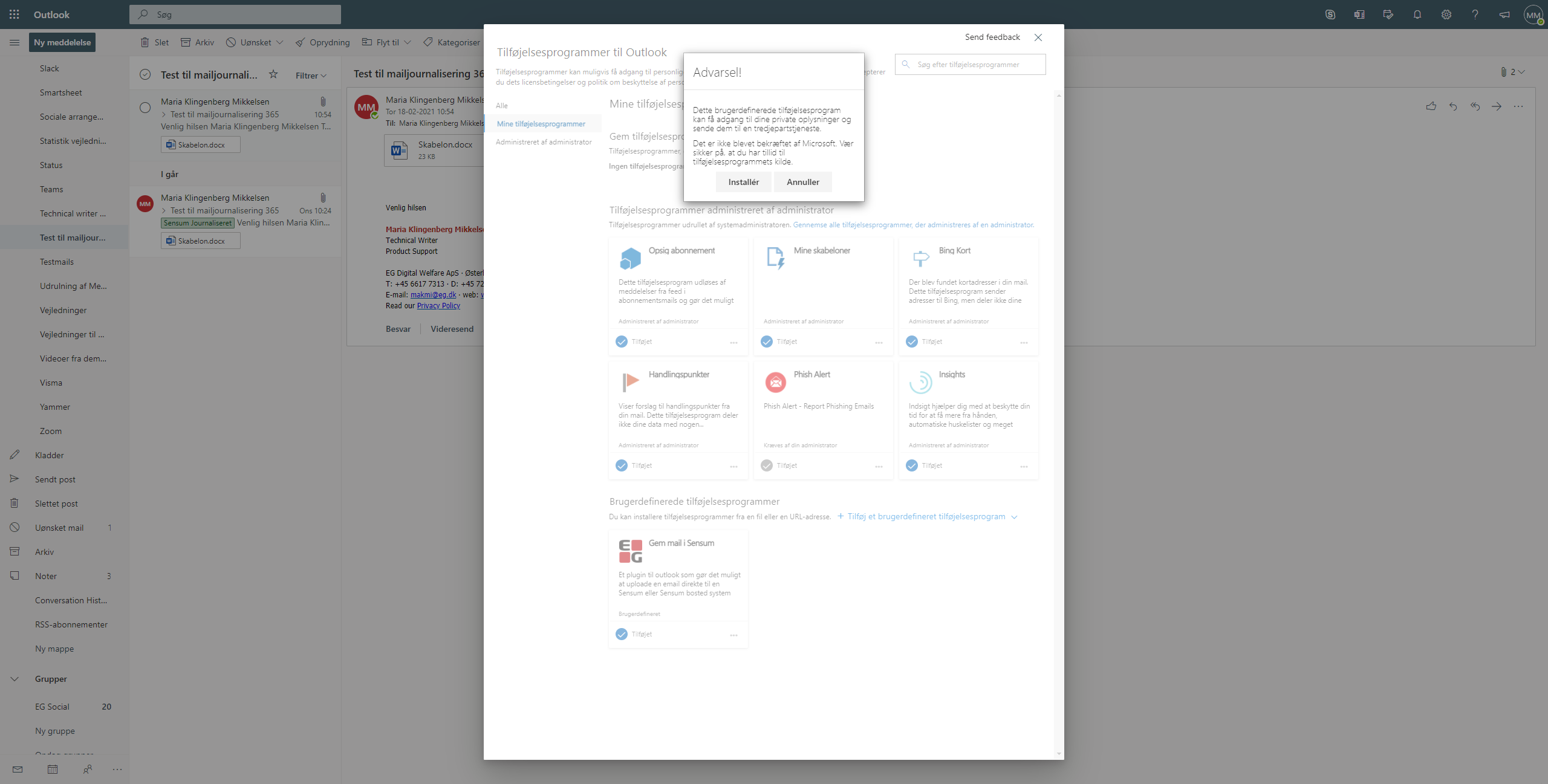Open the settings gear icon
This screenshot has width=1548, height=784.
(1446, 15)
